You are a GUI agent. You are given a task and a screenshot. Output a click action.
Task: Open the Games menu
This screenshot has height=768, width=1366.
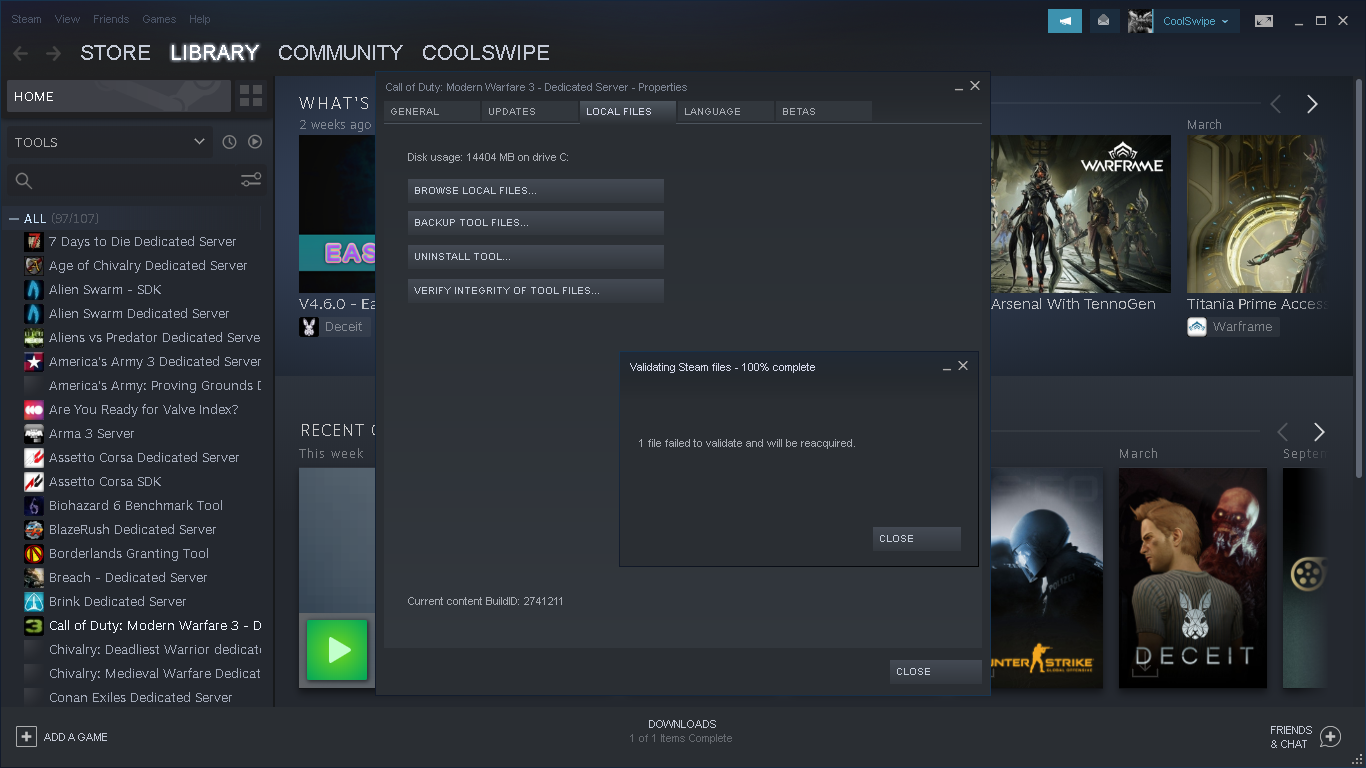pos(159,19)
